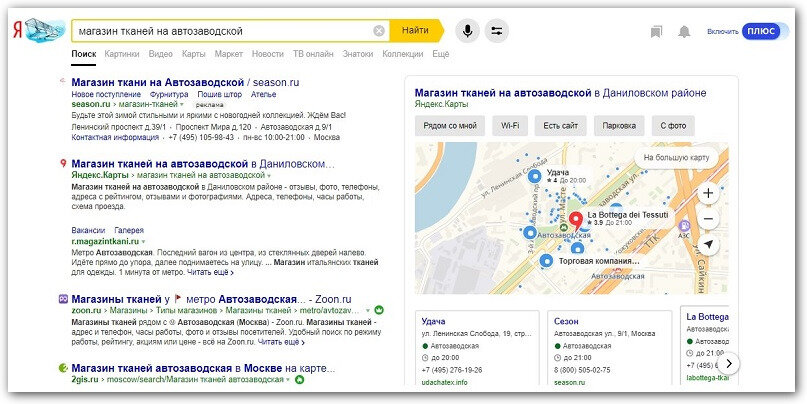Open Галерея sitelink
This screenshot has width=807, height=404.
coord(129,231)
